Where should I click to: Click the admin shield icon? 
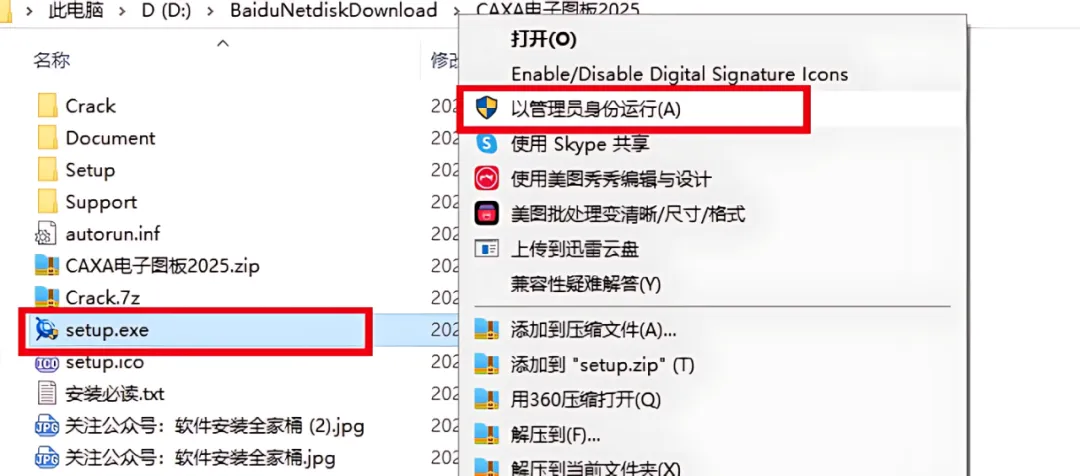[x=486, y=108]
